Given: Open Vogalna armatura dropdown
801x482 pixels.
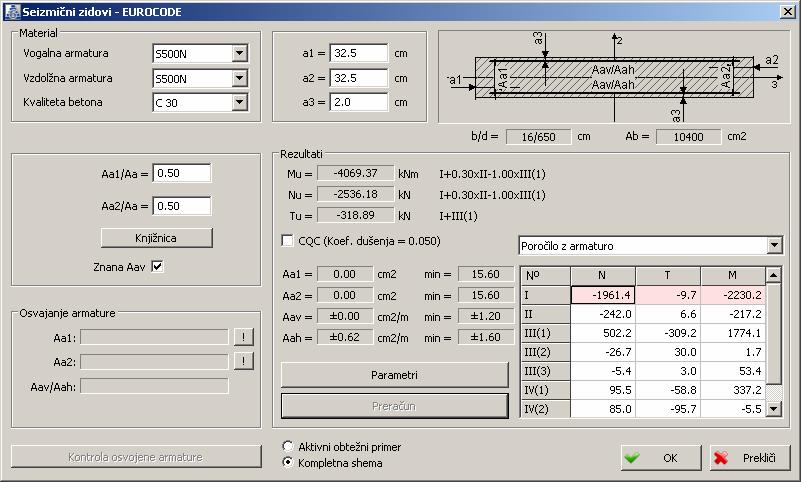Looking at the screenshot, I should click(240, 53).
